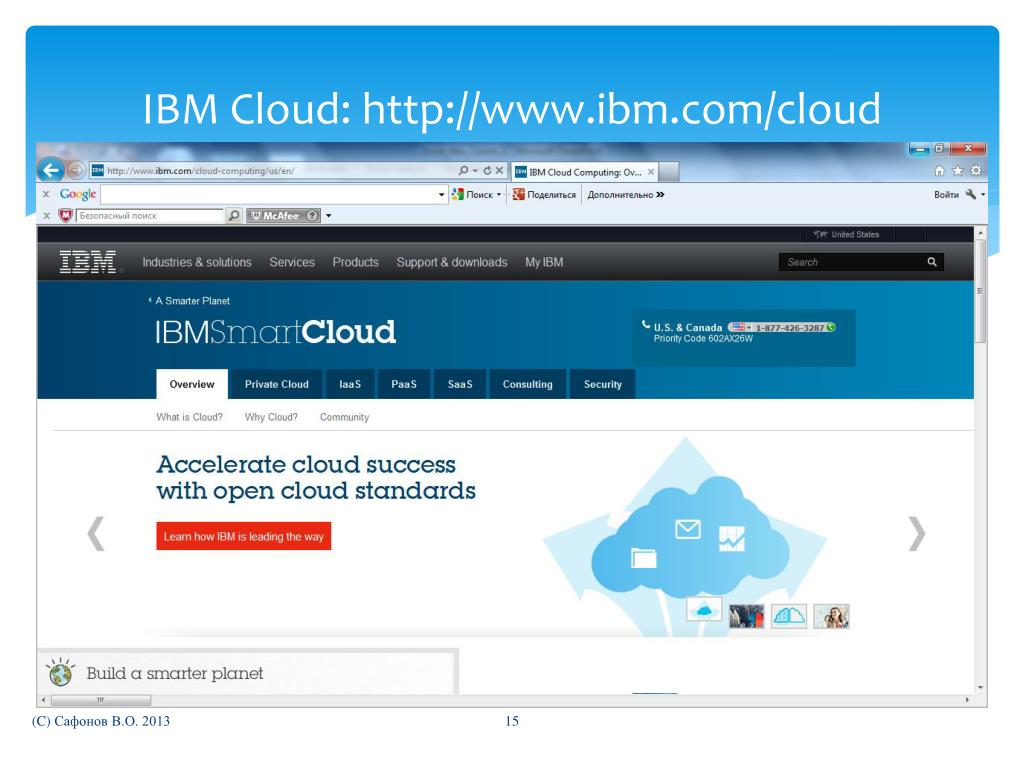Open the Products menu
This screenshot has width=1024, height=768.
[x=355, y=262]
